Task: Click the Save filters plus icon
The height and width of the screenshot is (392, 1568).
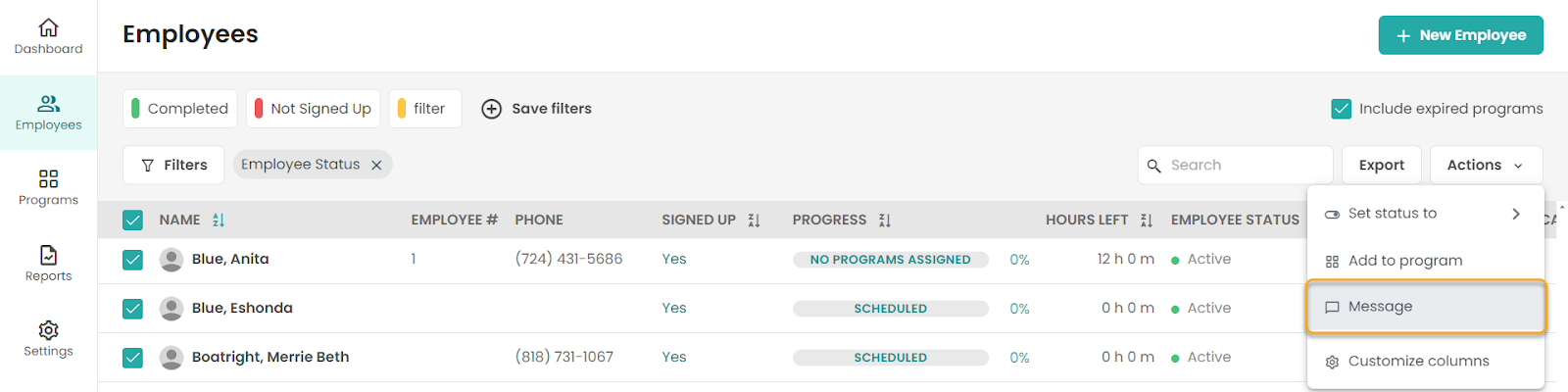Action: [492, 109]
